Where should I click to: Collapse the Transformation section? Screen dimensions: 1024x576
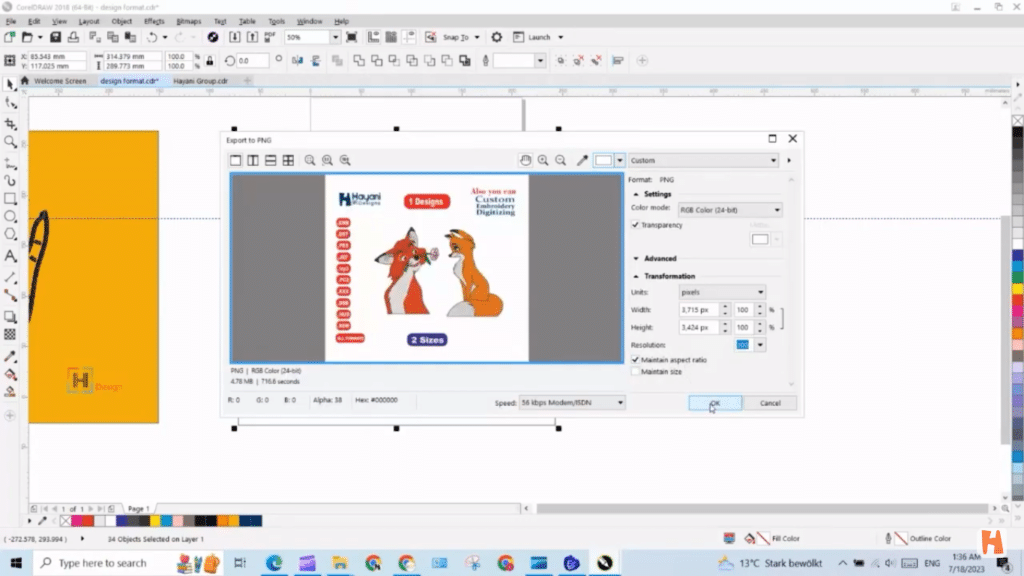pyautogui.click(x=636, y=276)
